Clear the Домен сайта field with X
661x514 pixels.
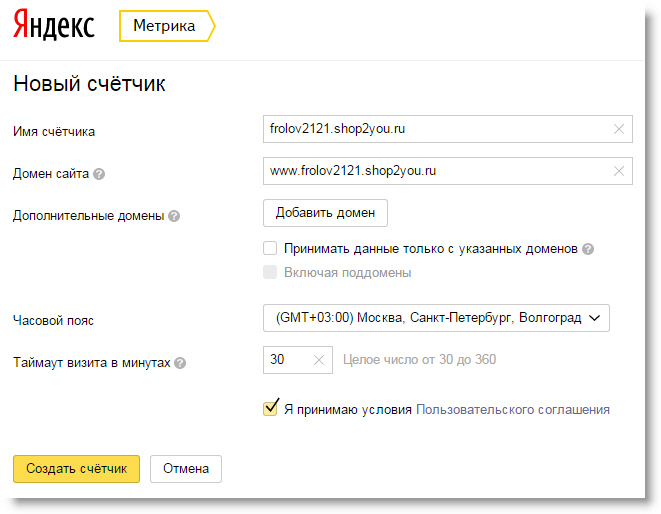point(618,171)
